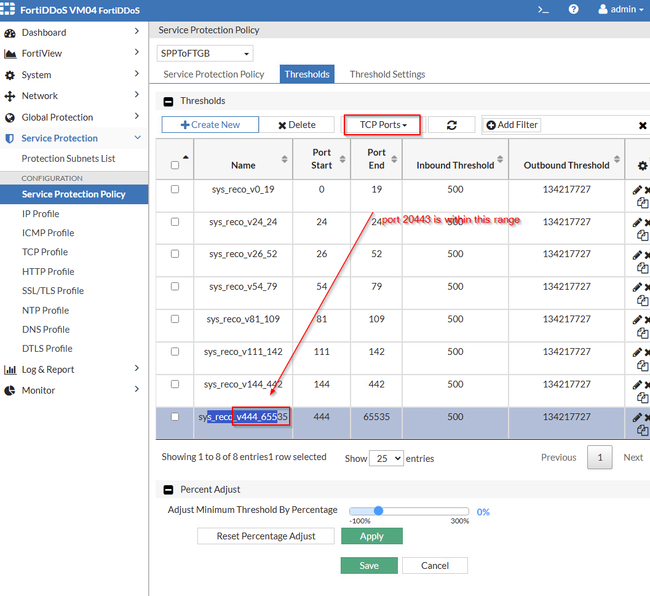Edit the sys_reco_v0_19 row with pencil icon
This screenshot has width=650, height=596.
[x=637, y=189]
